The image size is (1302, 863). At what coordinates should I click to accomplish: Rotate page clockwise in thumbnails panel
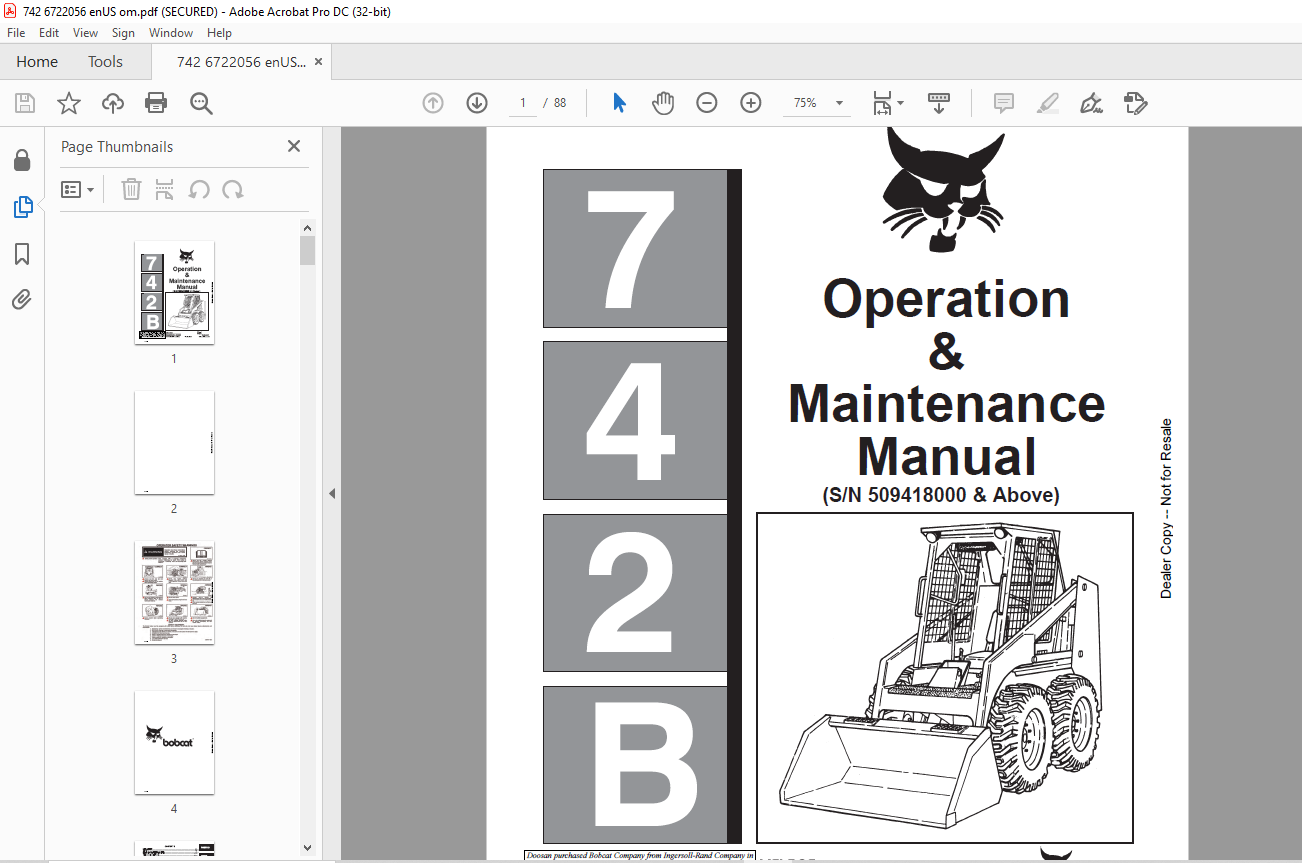point(233,189)
